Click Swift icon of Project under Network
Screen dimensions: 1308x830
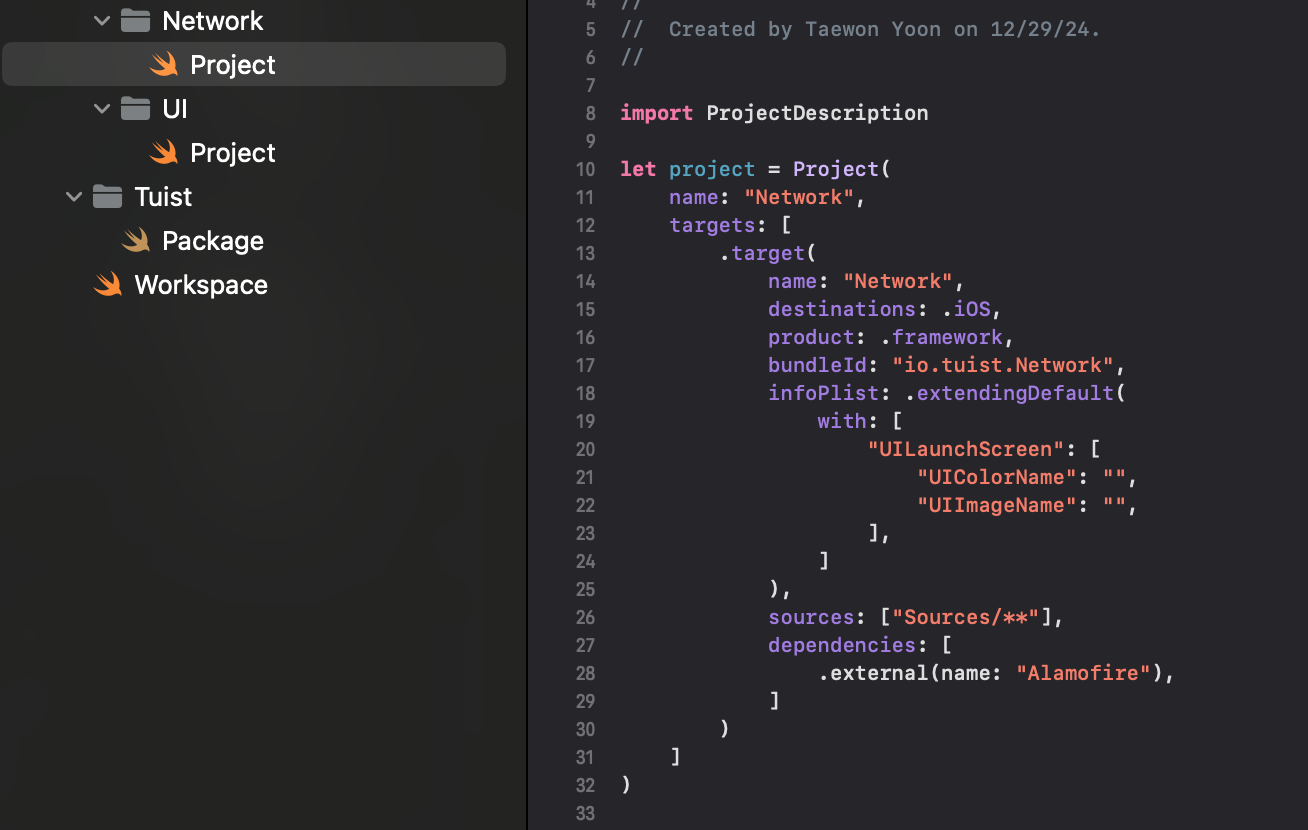click(164, 64)
